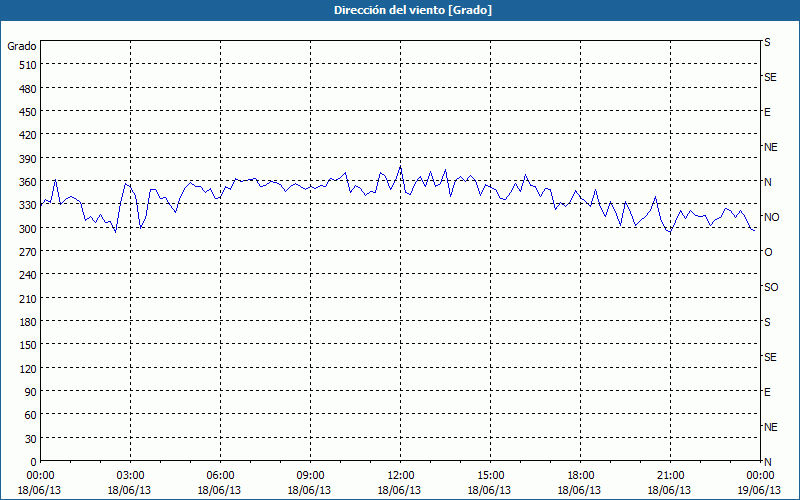Click the 210 degree axis label
Screen dimensions: 800x500
[x=28, y=299]
